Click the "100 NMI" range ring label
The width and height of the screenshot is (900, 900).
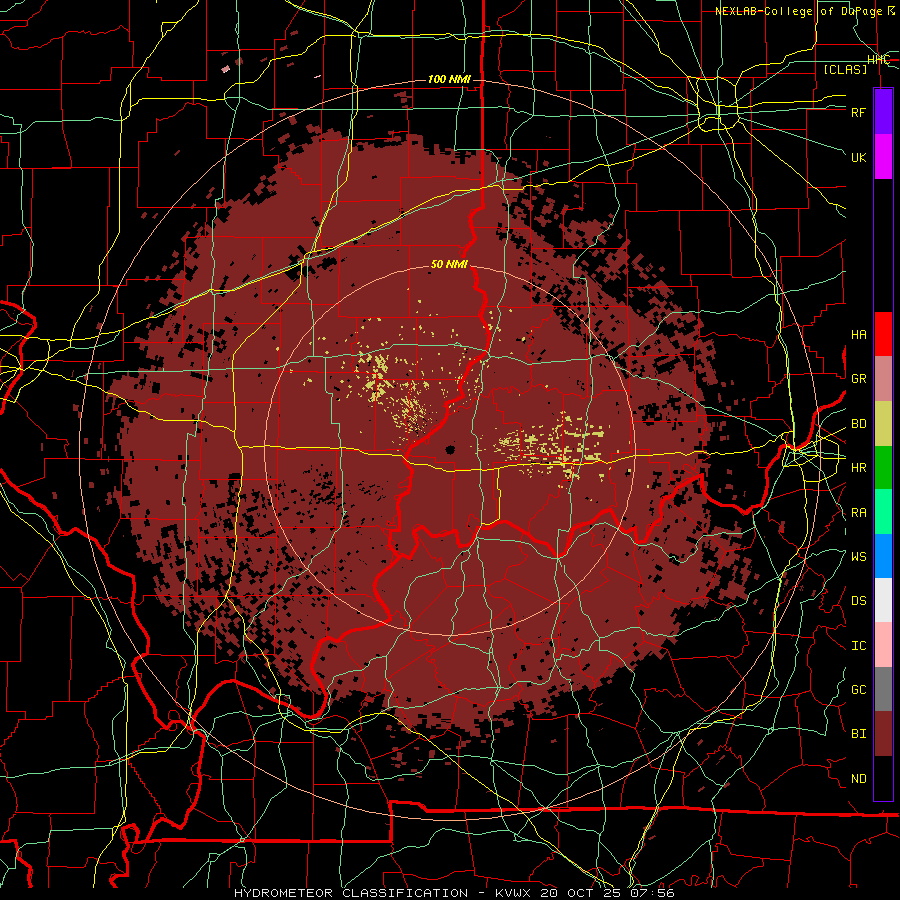449,79
